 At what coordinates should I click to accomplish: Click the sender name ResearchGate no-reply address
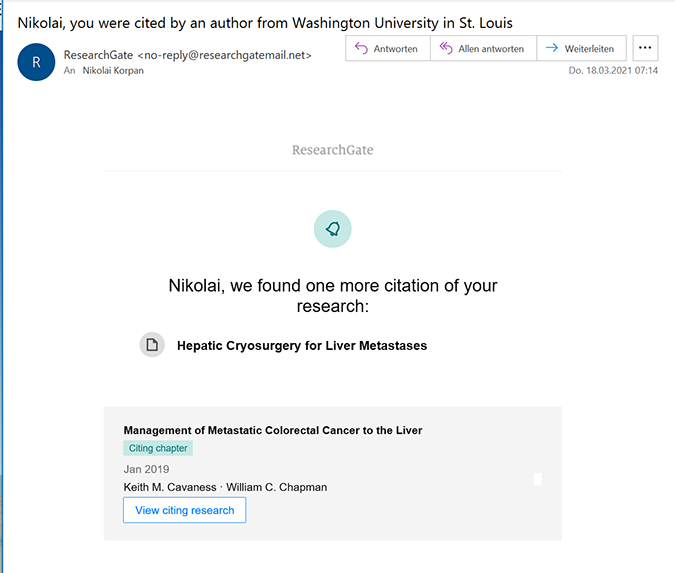point(187,54)
